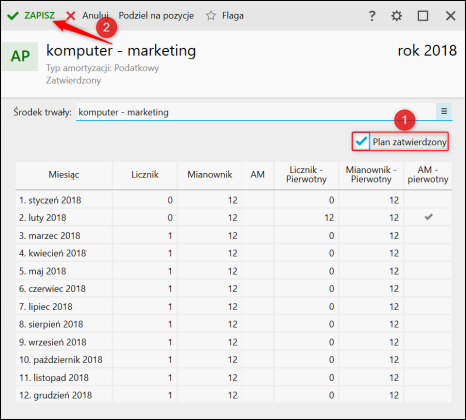Click the AP document type badge
The width and height of the screenshot is (466, 420).
click(20, 56)
